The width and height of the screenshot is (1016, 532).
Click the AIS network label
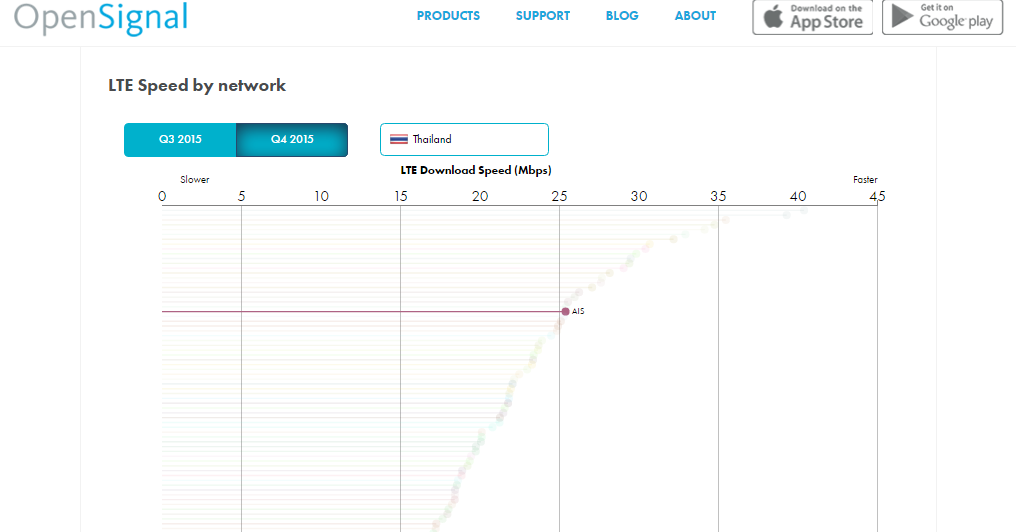(578, 312)
